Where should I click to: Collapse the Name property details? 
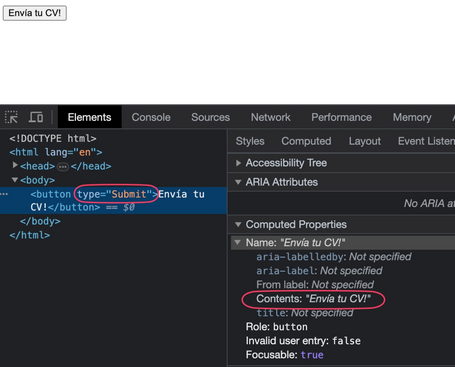238,242
